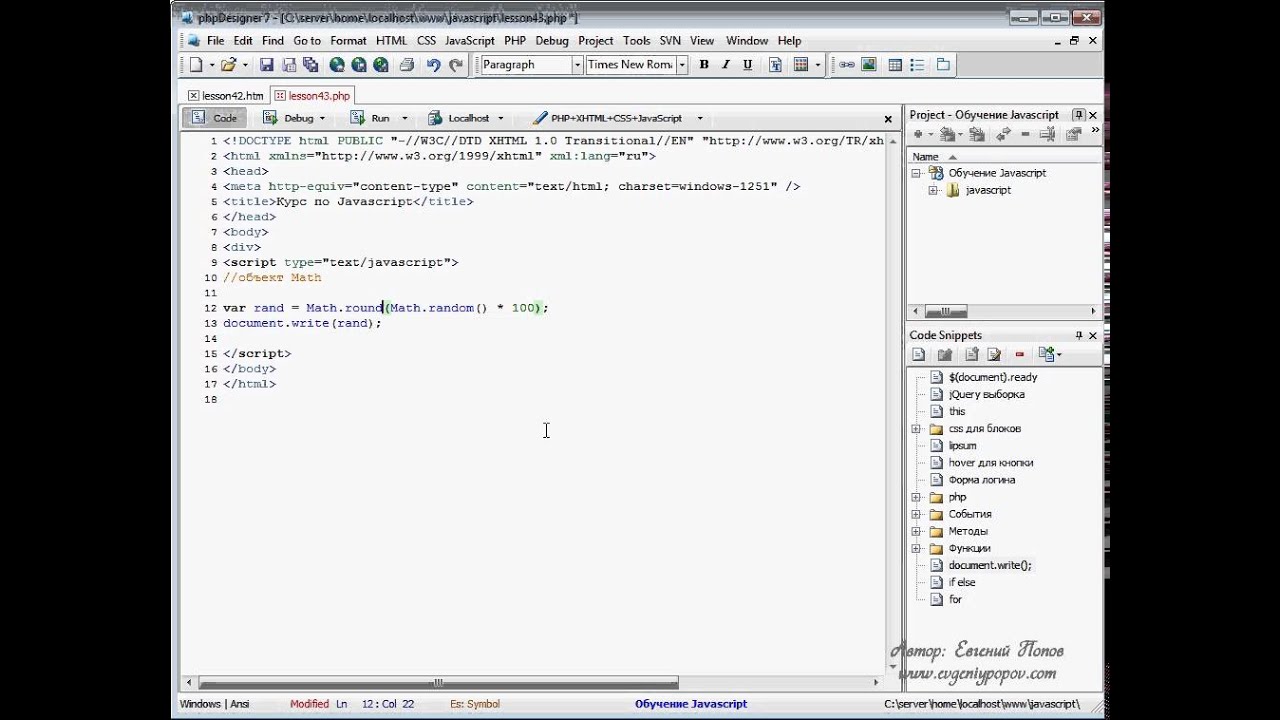The width and height of the screenshot is (1280, 720).
Task: Undo the last edit
Action: [433, 65]
